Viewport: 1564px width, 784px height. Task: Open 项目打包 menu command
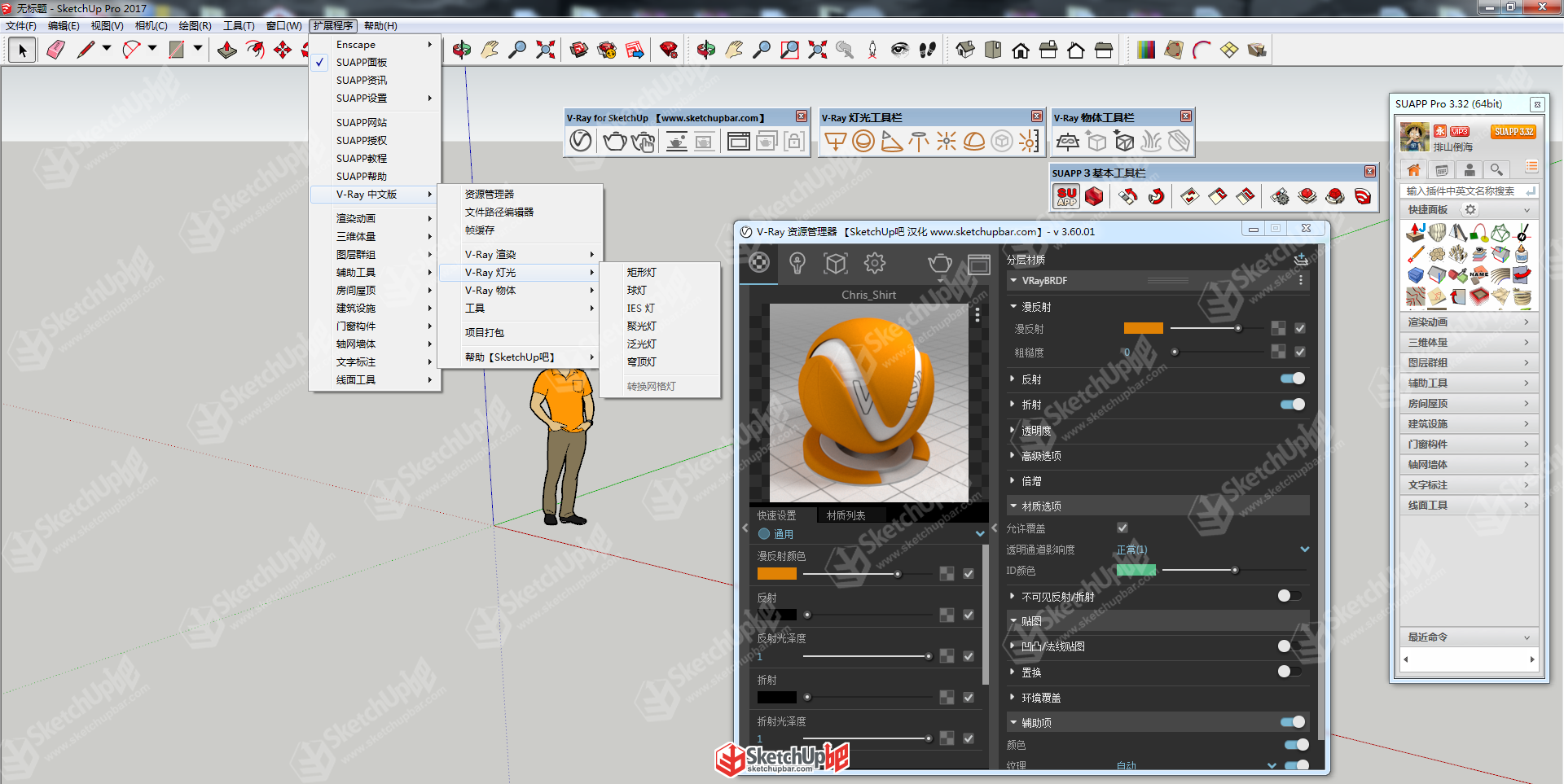click(x=485, y=332)
